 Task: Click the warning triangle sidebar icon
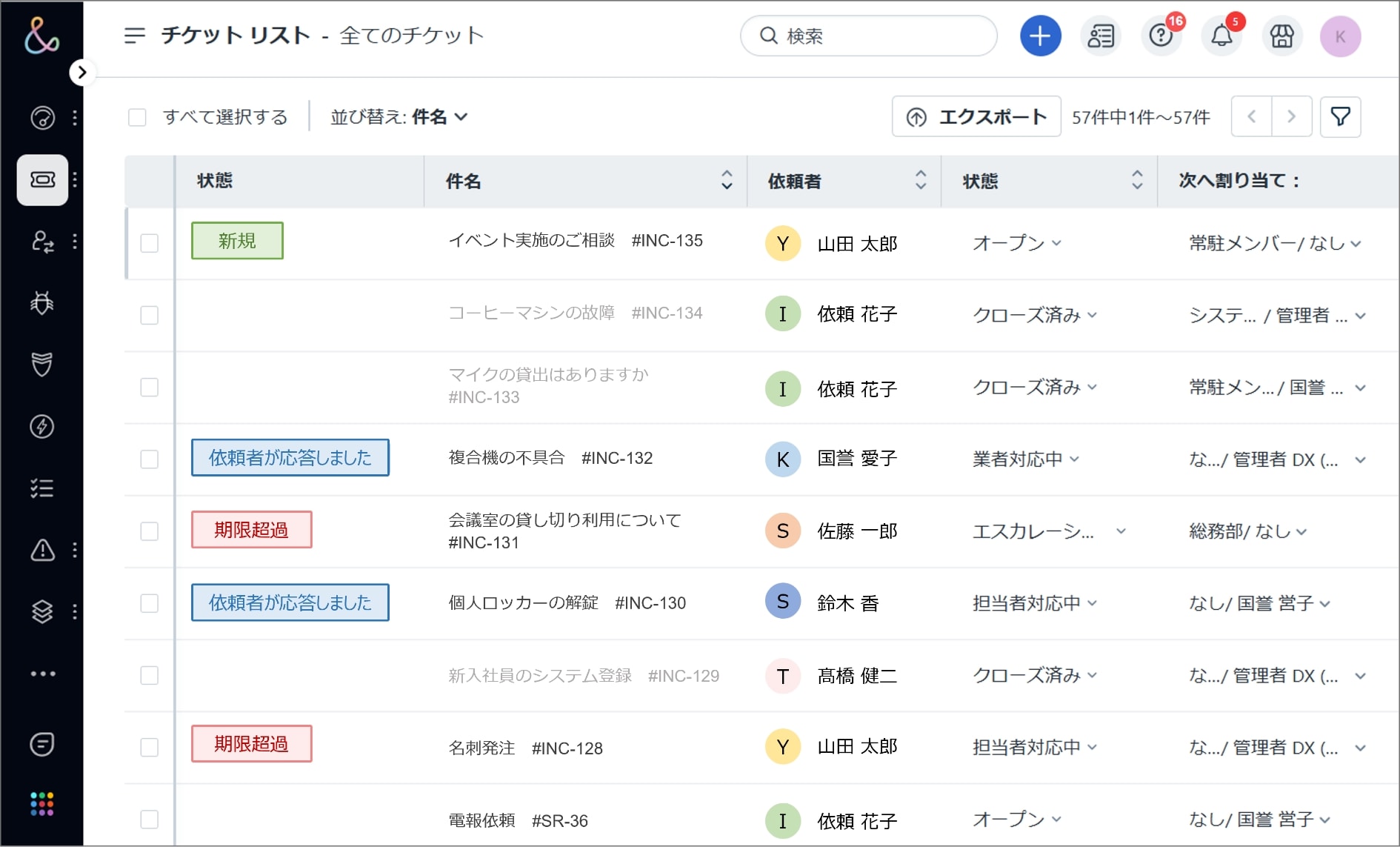(x=42, y=550)
